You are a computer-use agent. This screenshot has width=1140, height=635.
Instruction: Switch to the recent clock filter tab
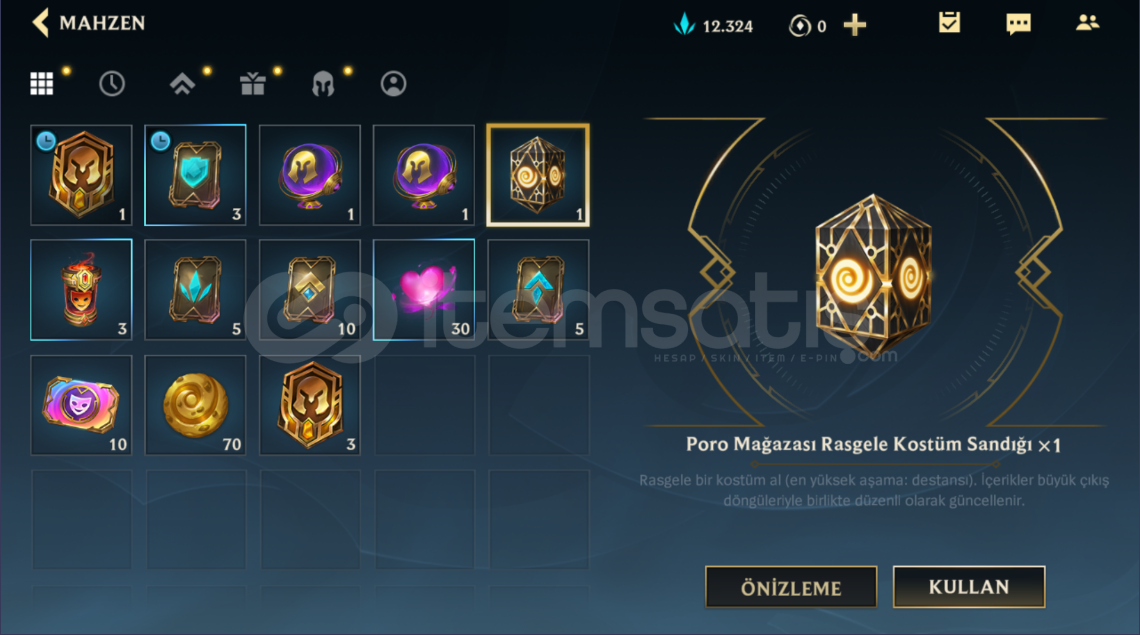[111, 84]
